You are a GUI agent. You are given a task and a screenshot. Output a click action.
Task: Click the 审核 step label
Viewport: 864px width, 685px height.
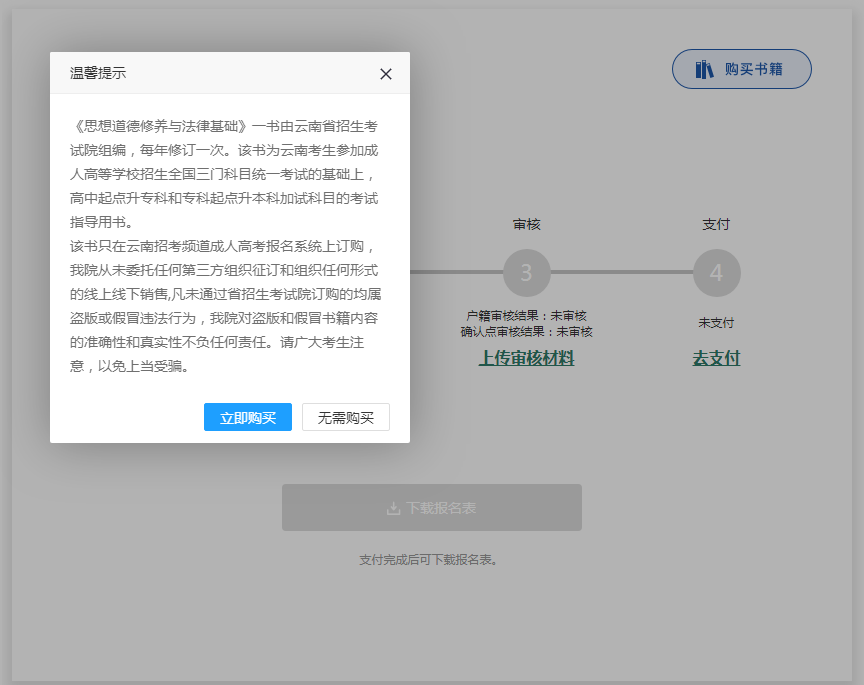[527, 224]
